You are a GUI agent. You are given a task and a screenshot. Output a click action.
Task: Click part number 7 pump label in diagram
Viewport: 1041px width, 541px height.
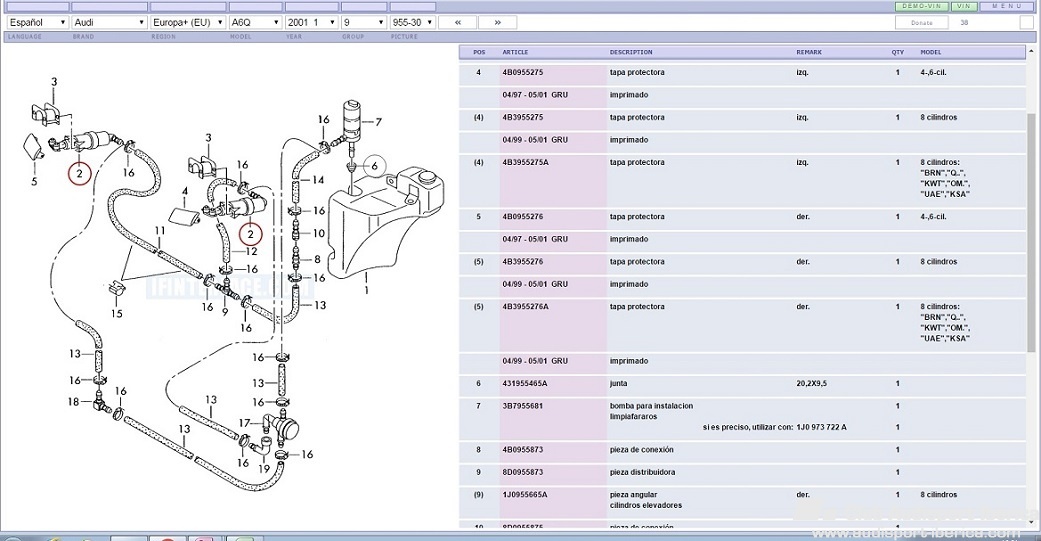[x=379, y=122]
